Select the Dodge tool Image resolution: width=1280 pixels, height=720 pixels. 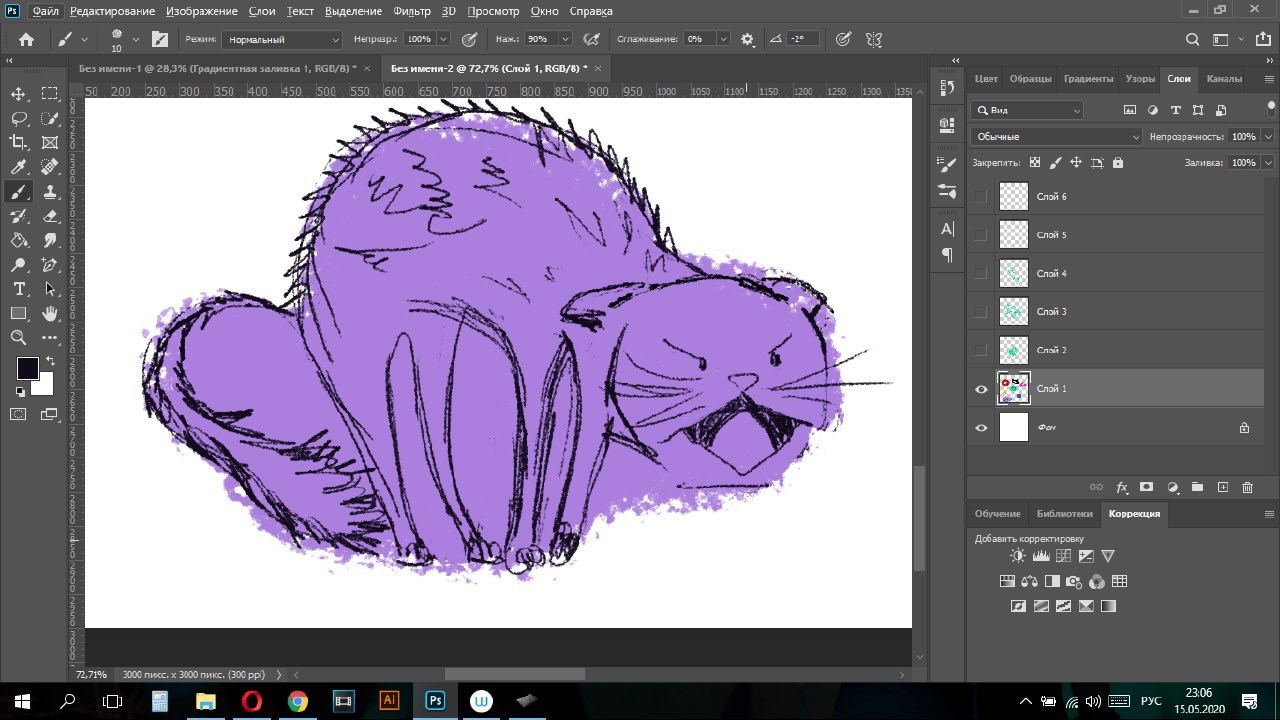(18, 265)
